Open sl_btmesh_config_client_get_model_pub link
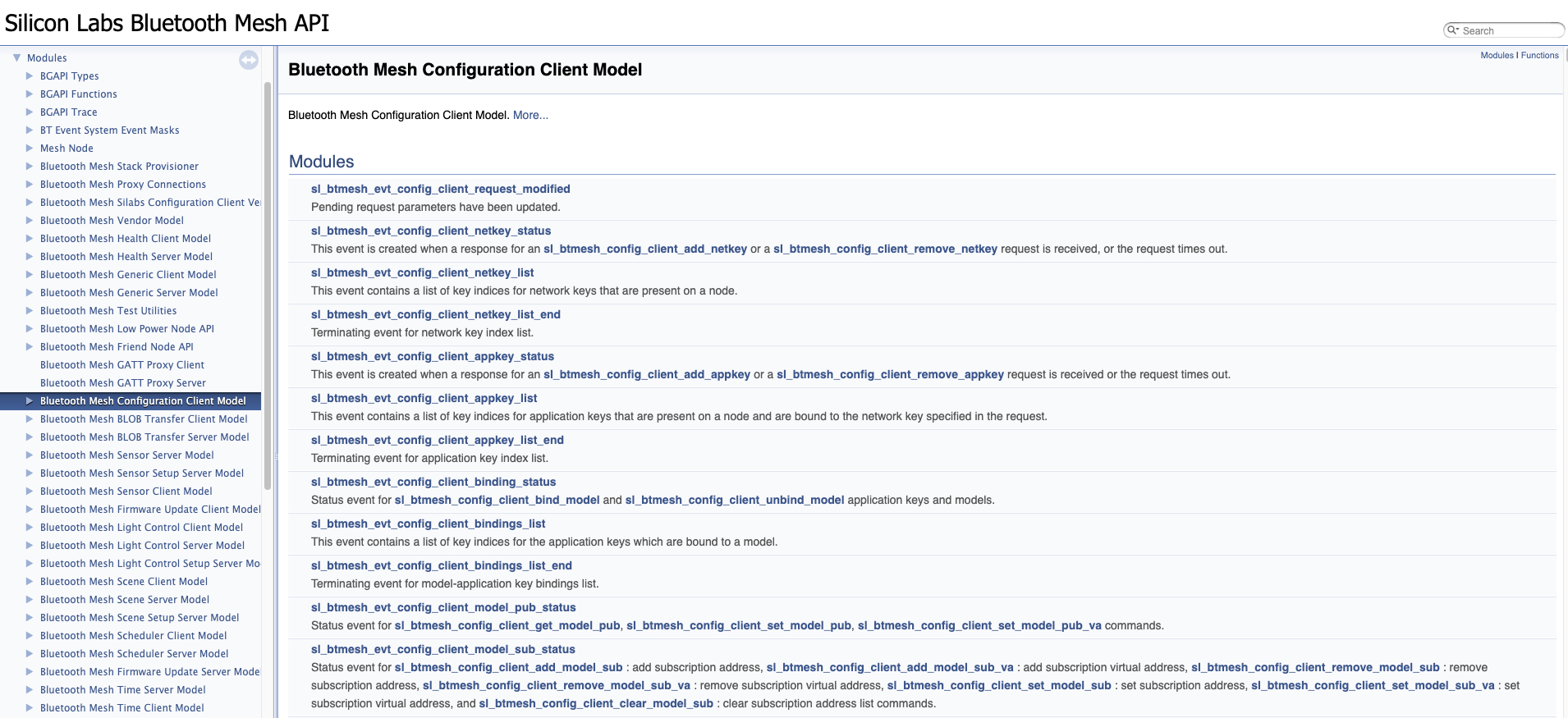 pyautogui.click(x=507, y=625)
